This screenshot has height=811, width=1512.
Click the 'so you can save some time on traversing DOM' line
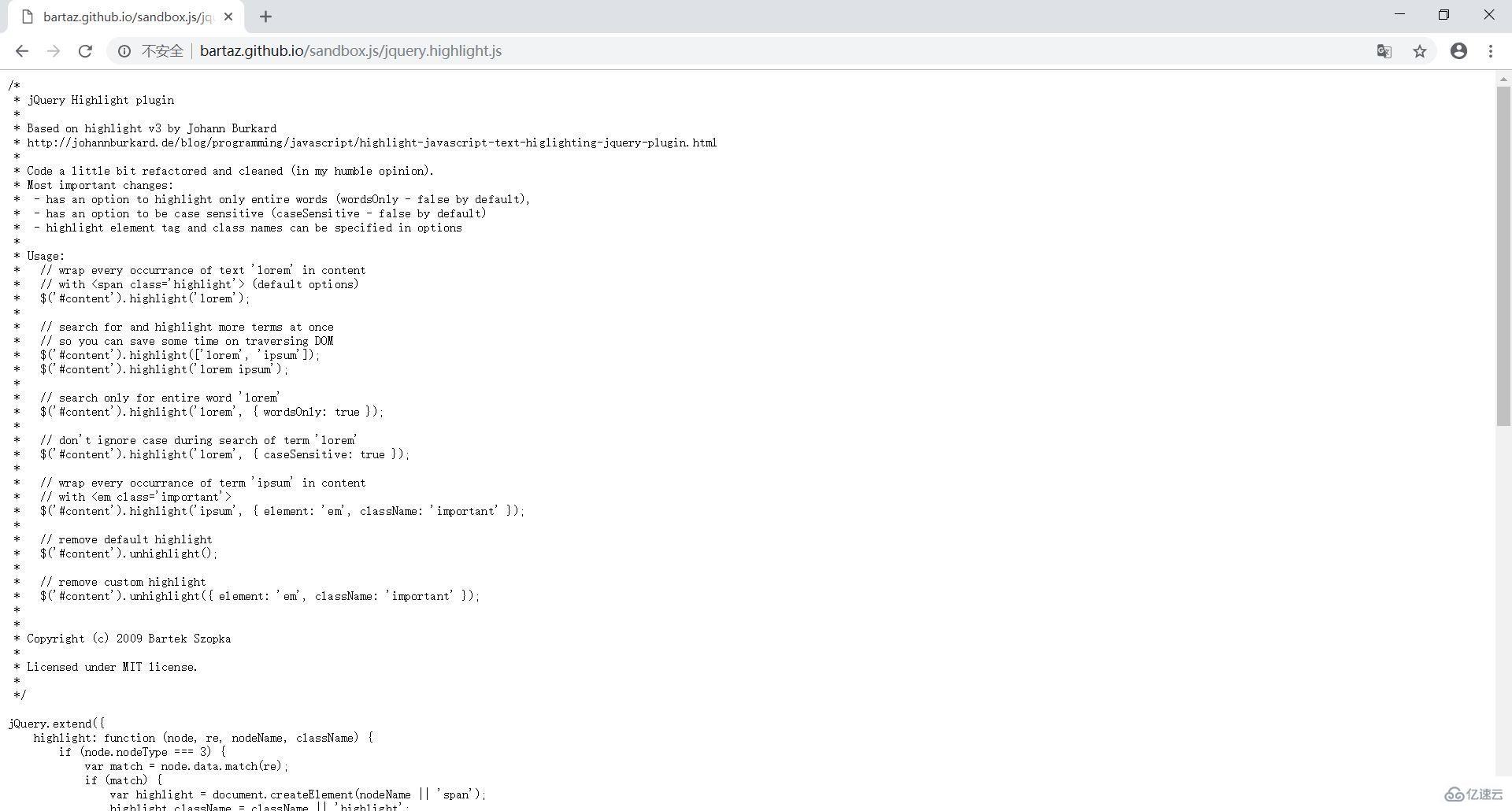point(187,341)
